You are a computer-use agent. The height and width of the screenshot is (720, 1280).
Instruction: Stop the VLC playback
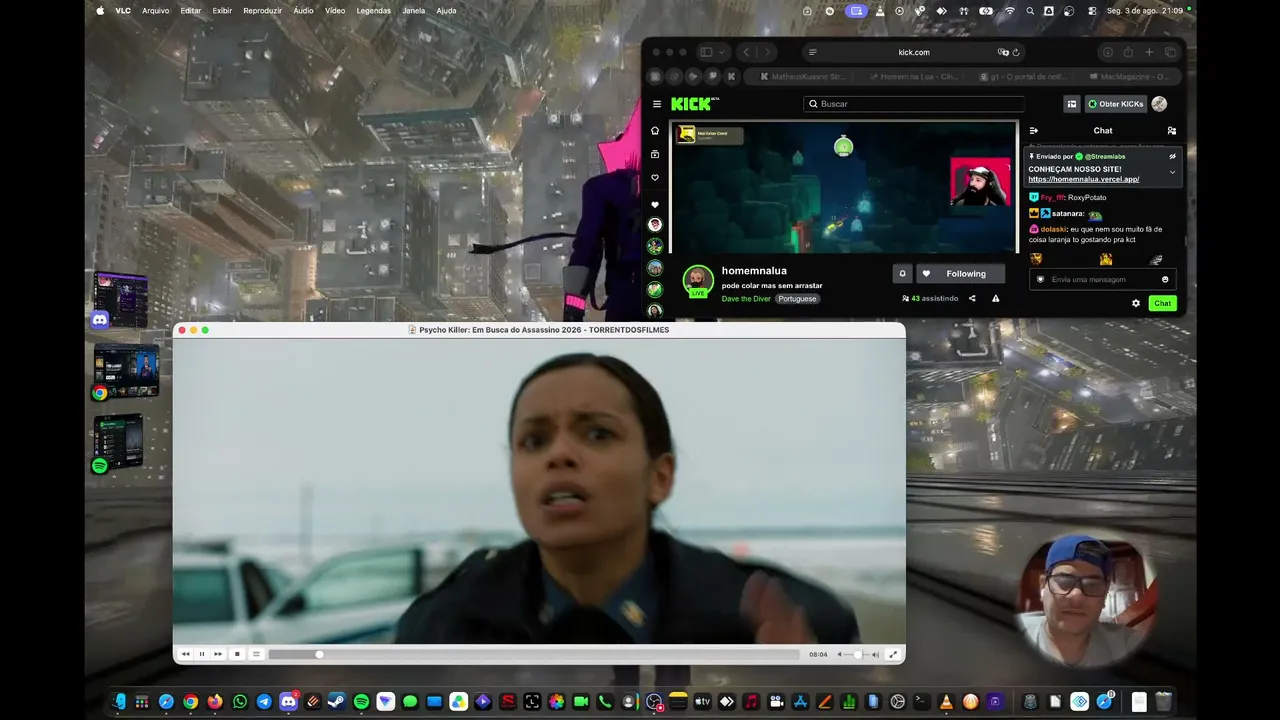(237, 654)
